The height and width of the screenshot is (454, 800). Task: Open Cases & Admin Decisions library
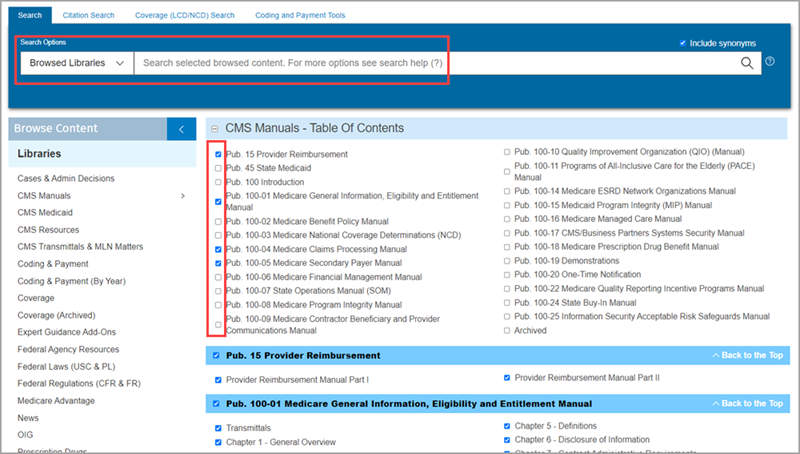[66, 179]
